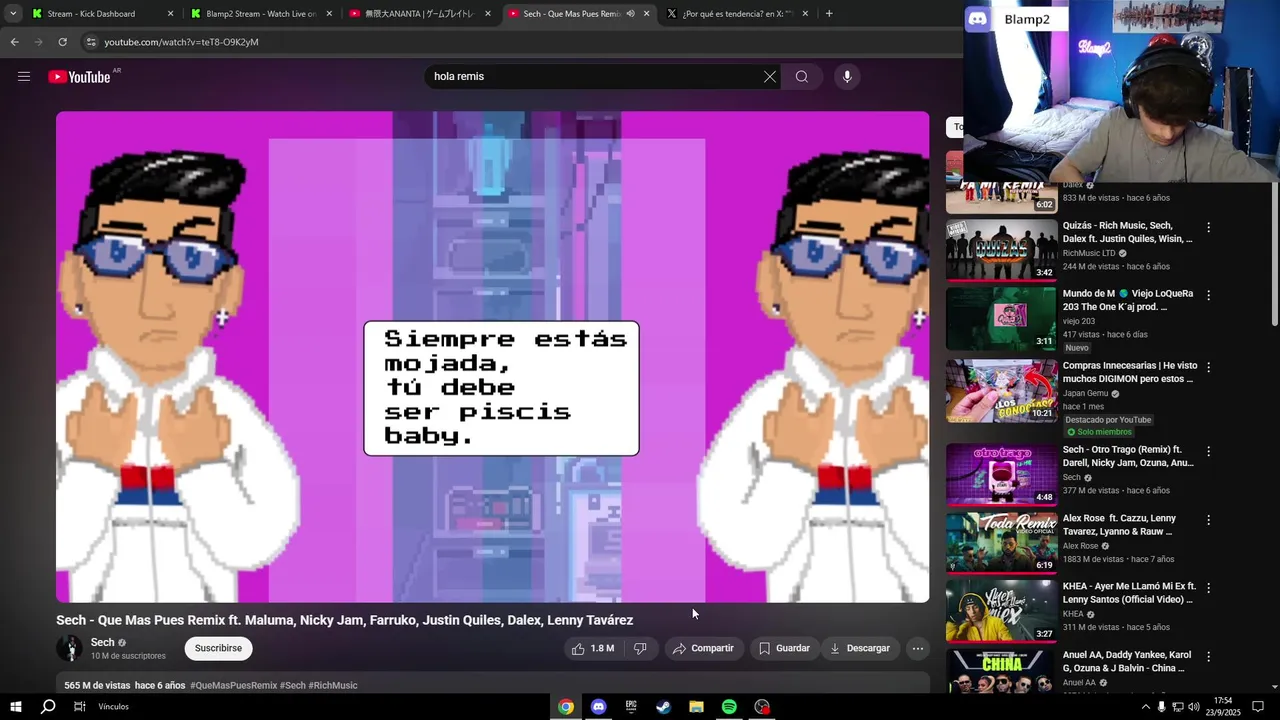Open the tab search dropdown arrow
1280x720 pixels.
pos(13,14)
